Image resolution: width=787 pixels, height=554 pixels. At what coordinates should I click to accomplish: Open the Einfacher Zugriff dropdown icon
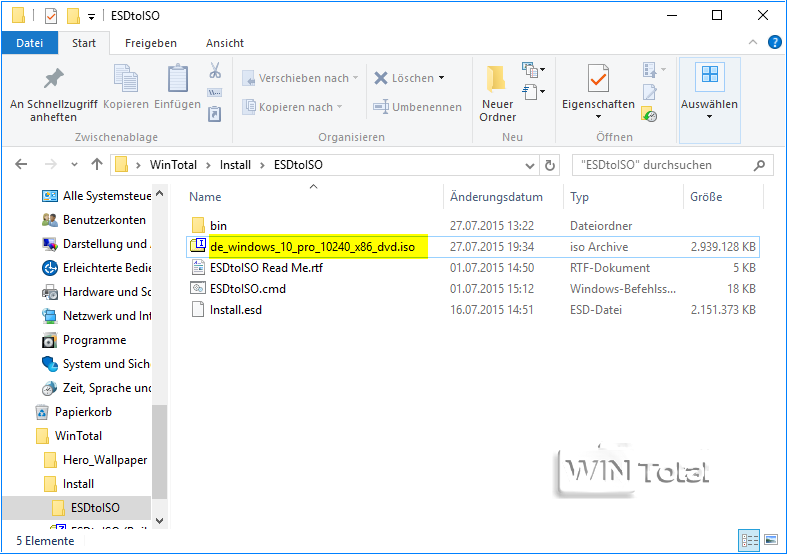click(534, 92)
